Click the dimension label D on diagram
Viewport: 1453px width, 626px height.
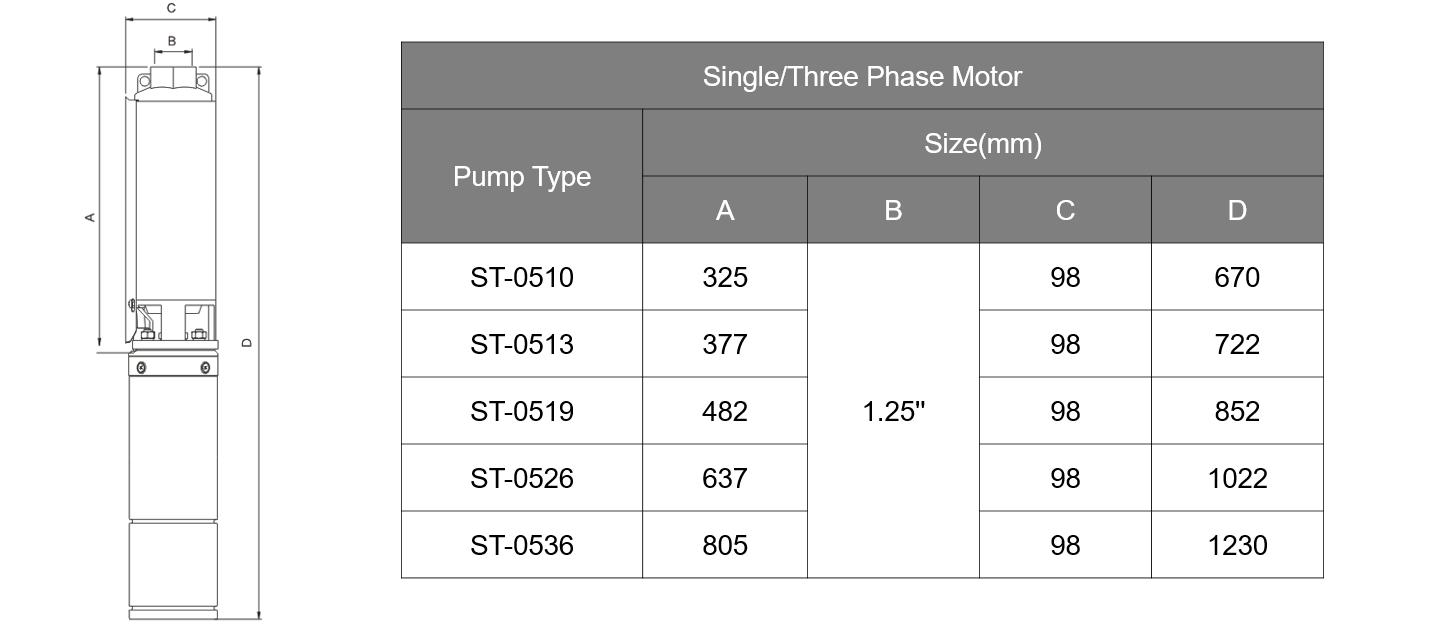pos(247,343)
